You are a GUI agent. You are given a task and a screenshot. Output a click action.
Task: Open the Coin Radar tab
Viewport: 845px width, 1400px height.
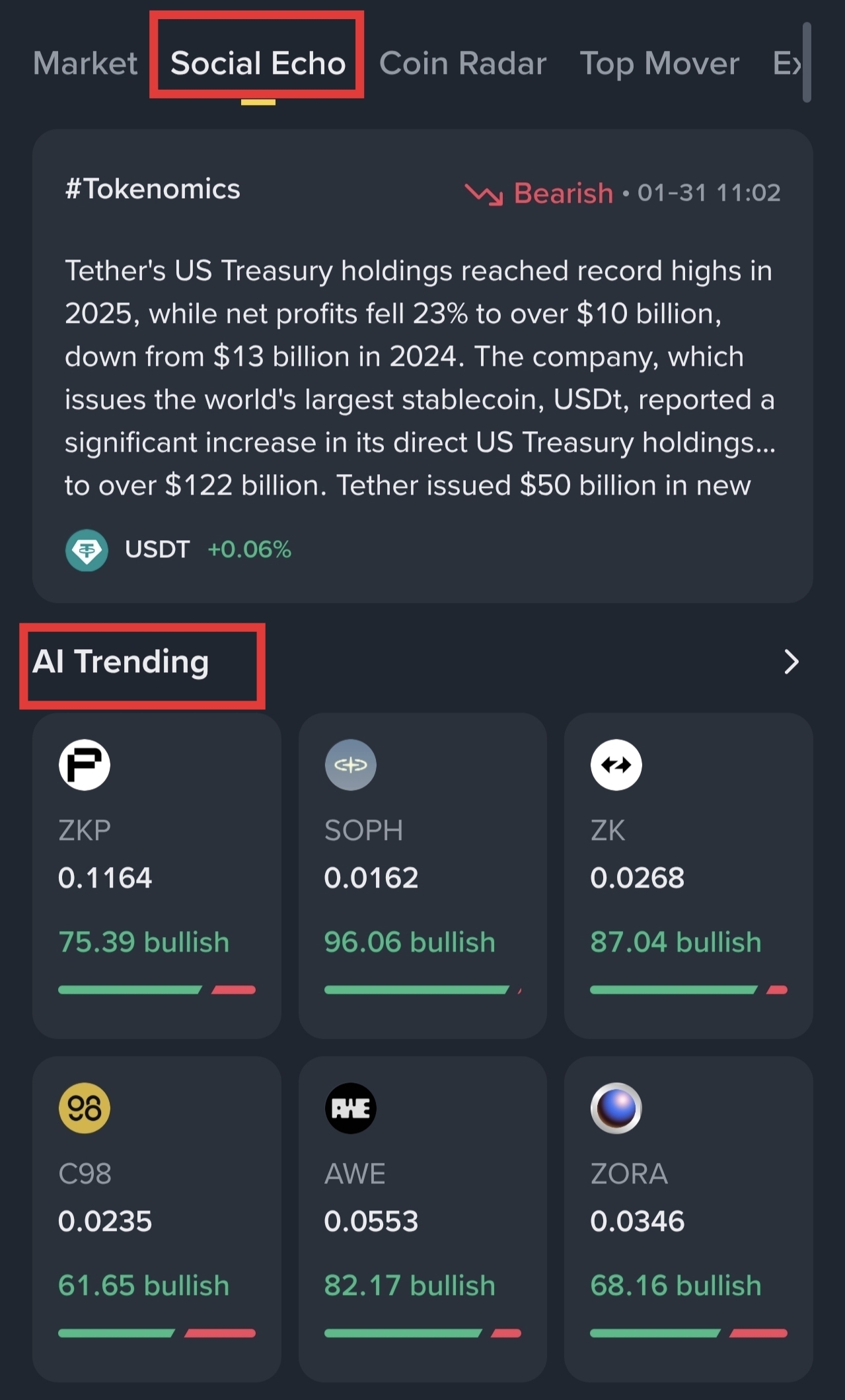(462, 63)
